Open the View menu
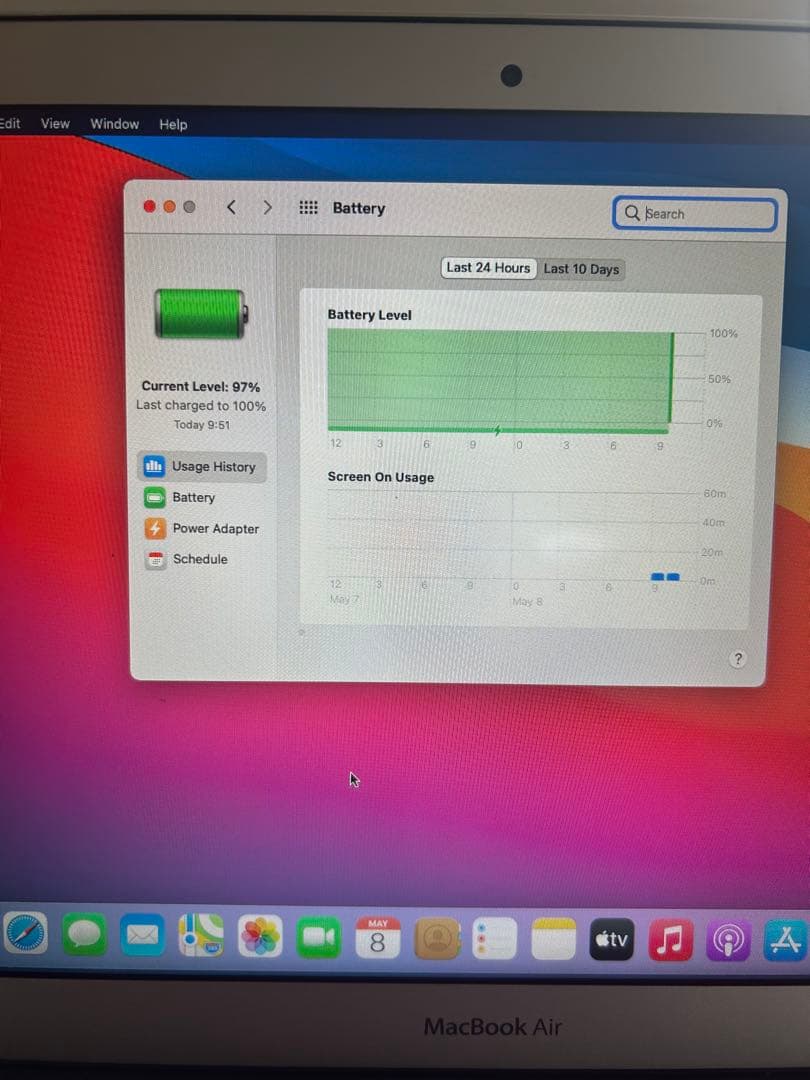810x1080 pixels. 55,124
